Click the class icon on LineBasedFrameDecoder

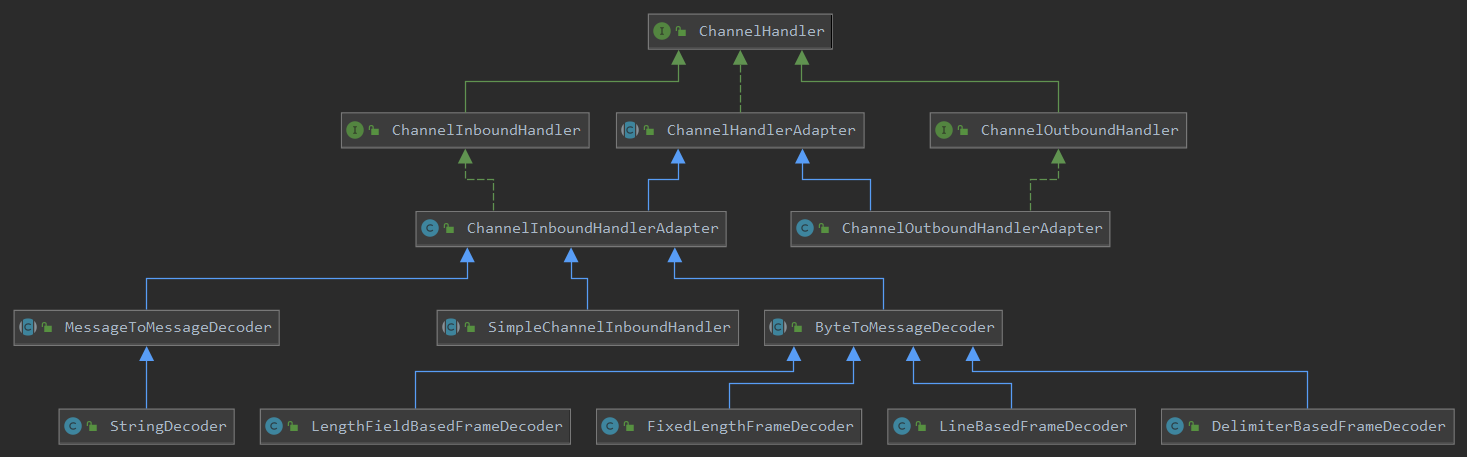coord(901,426)
